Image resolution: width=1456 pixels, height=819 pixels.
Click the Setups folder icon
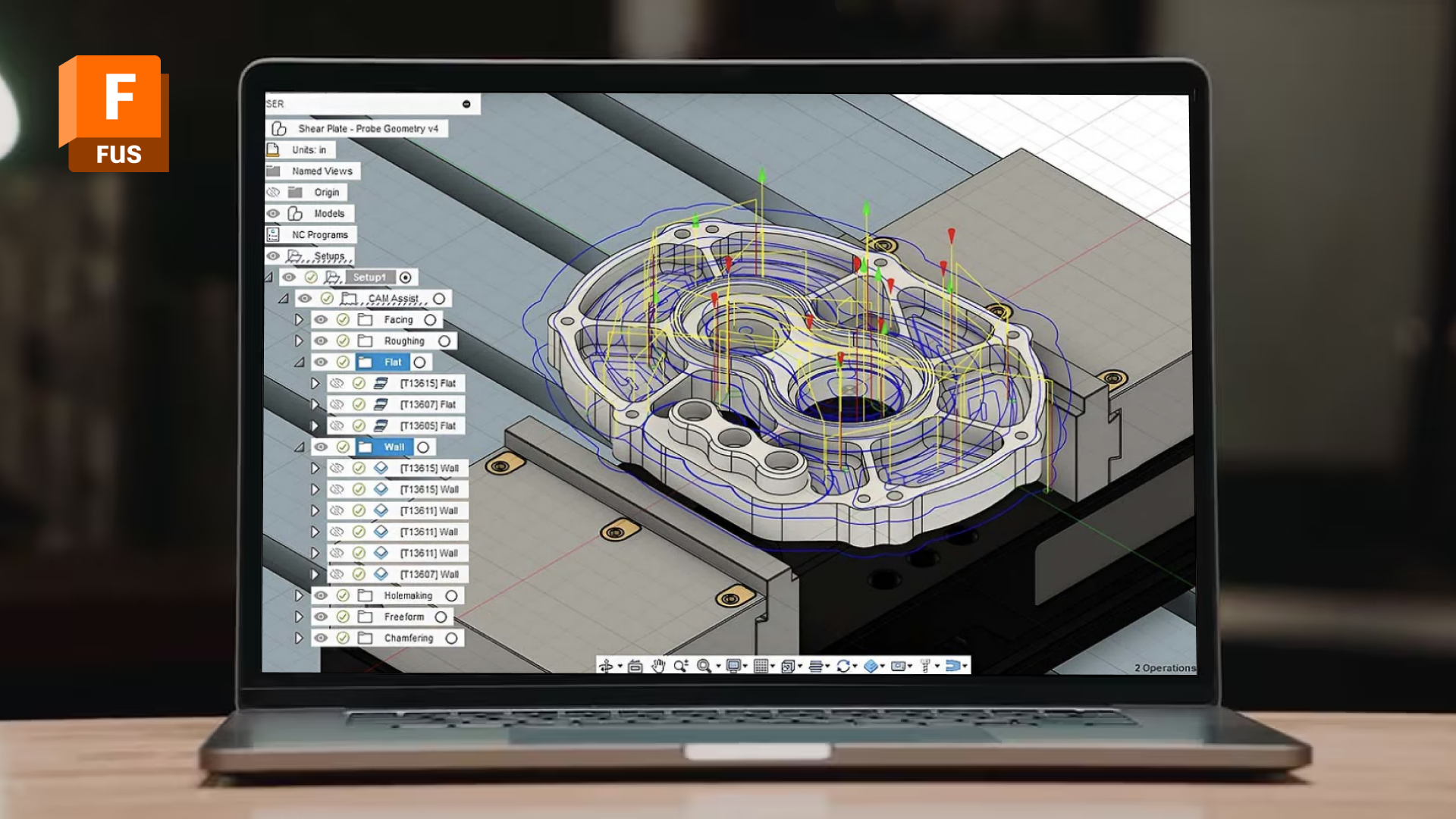[296, 256]
